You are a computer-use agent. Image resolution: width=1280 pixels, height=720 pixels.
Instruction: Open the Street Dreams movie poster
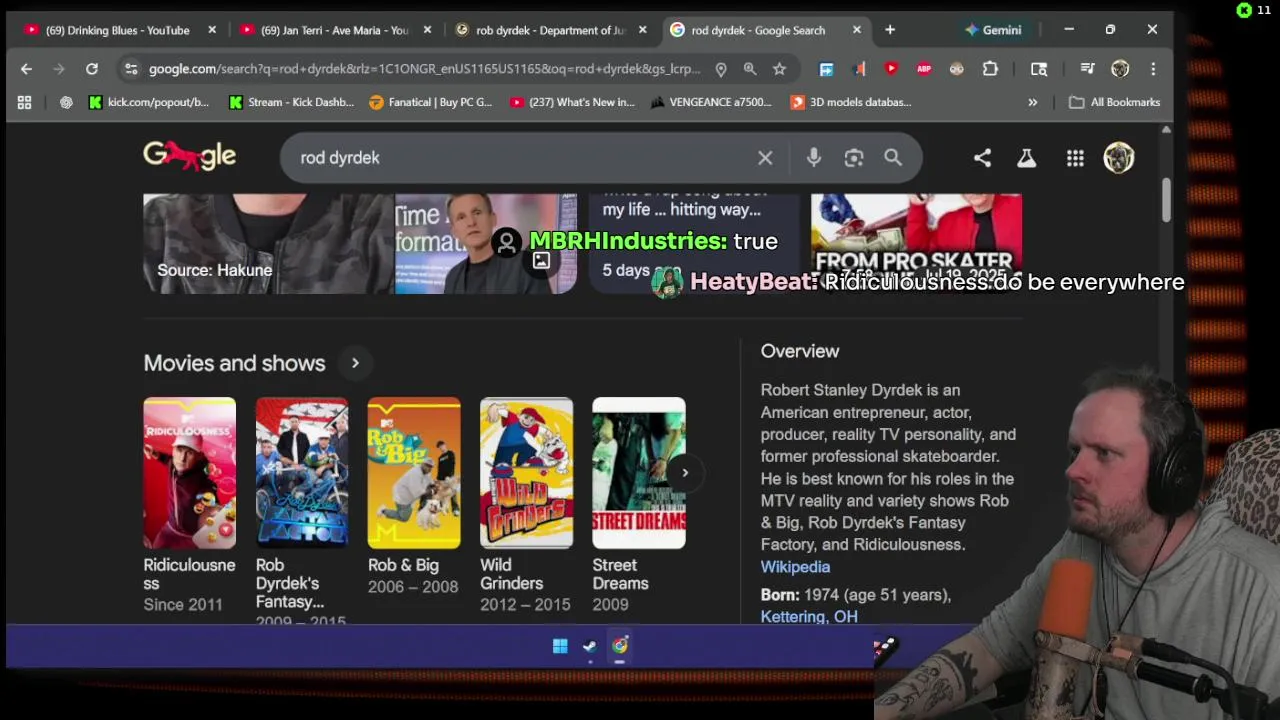(x=638, y=473)
